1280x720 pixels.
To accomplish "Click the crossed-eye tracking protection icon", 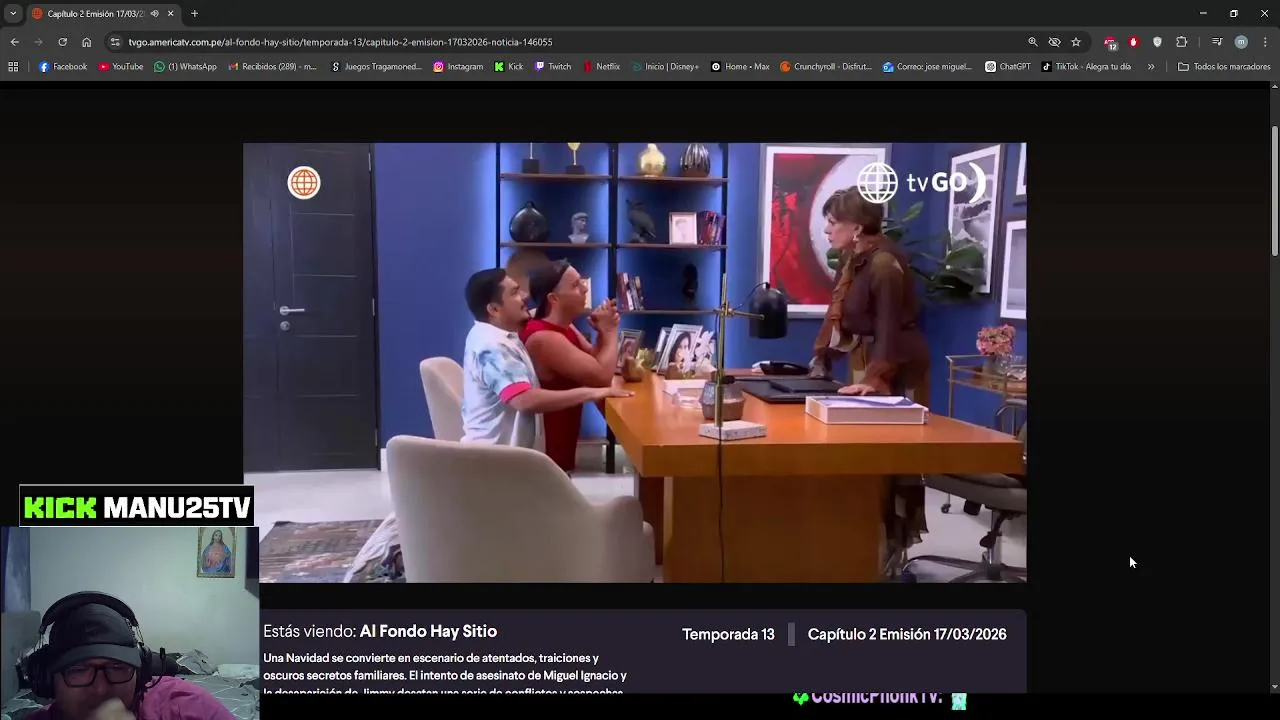I will pyautogui.click(x=1054, y=42).
